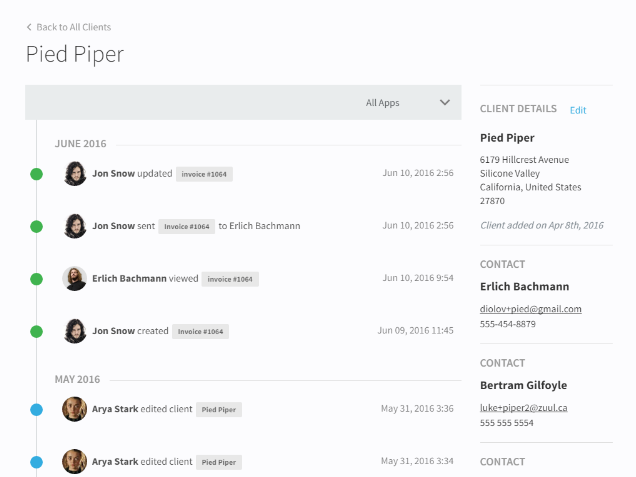
Task: Click the Pied Piper page title
Action: (75, 54)
